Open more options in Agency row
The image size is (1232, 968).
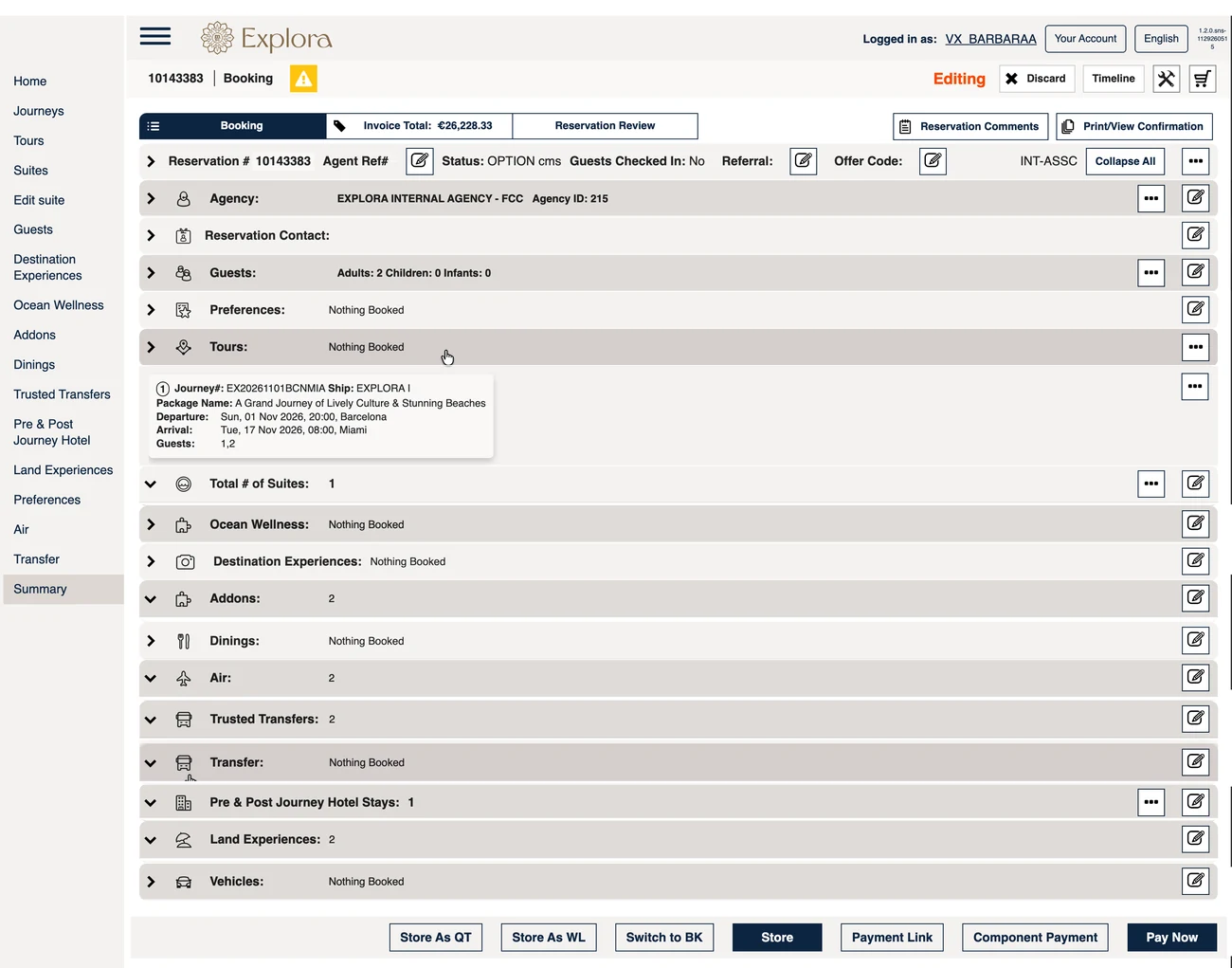1150,198
